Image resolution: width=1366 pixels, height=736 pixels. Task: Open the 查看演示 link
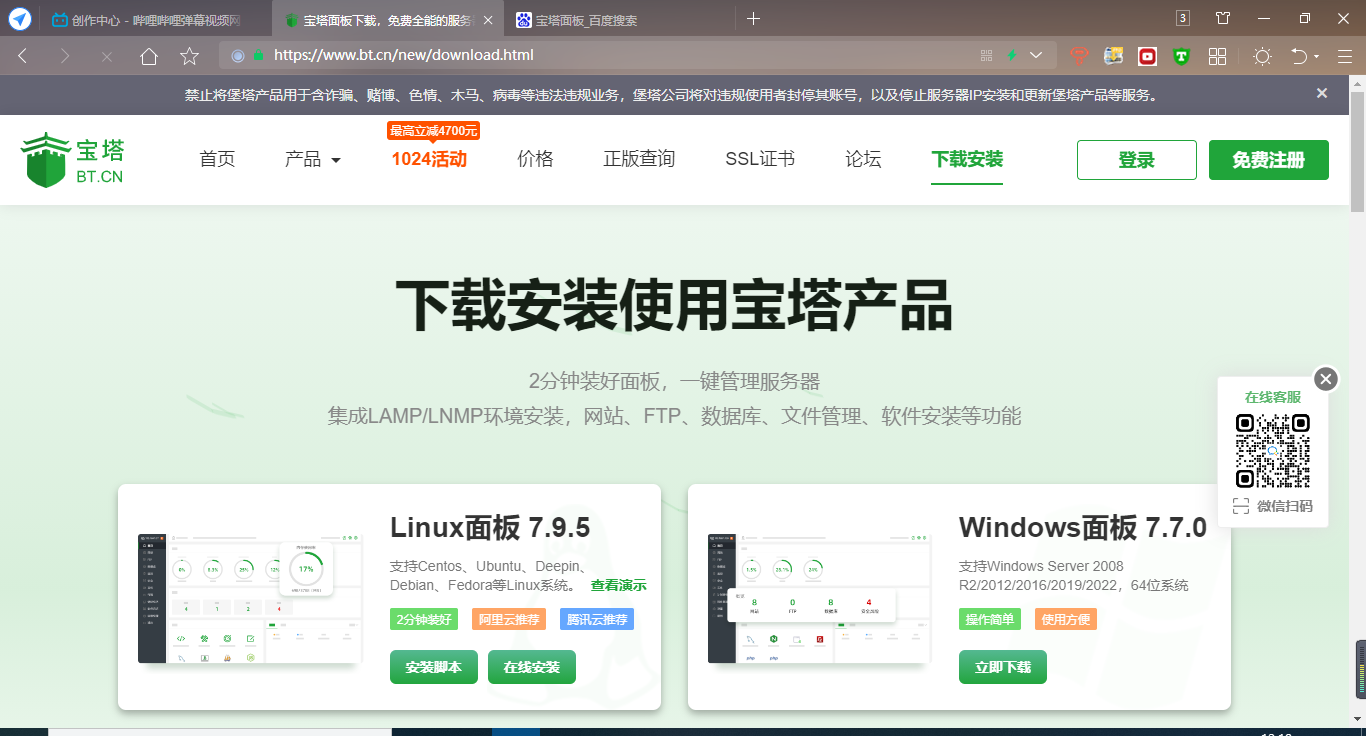coord(618,586)
